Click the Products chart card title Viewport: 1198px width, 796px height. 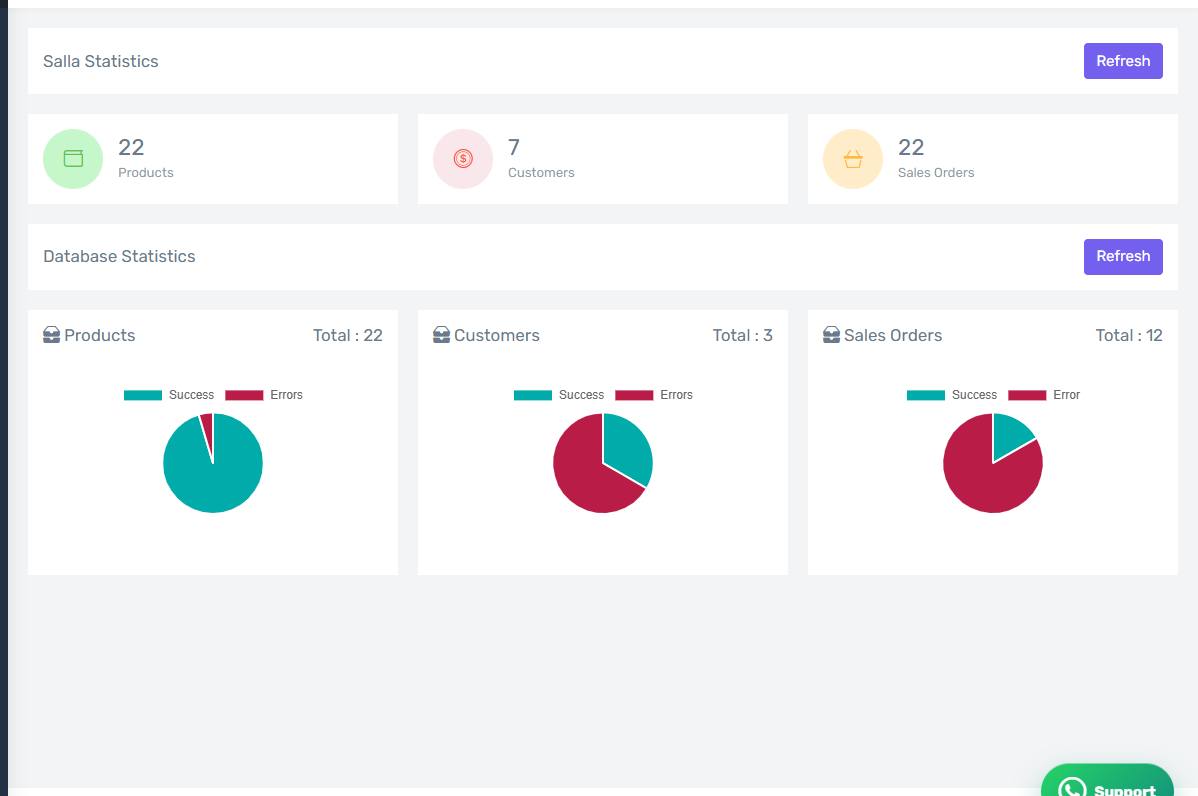point(99,335)
